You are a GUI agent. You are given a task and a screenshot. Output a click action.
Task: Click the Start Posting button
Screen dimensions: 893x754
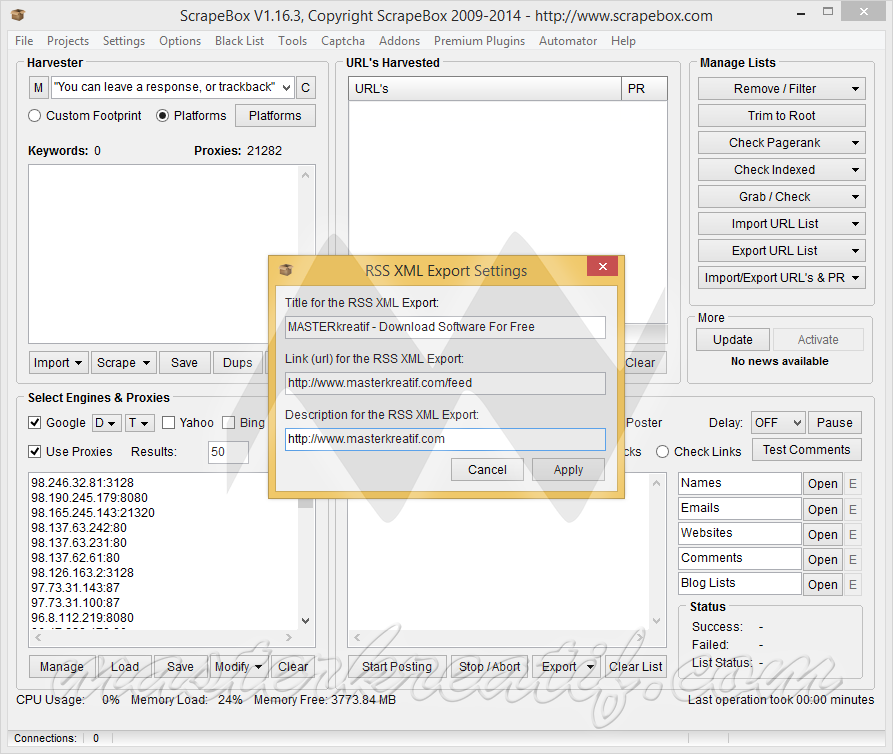(x=397, y=667)
